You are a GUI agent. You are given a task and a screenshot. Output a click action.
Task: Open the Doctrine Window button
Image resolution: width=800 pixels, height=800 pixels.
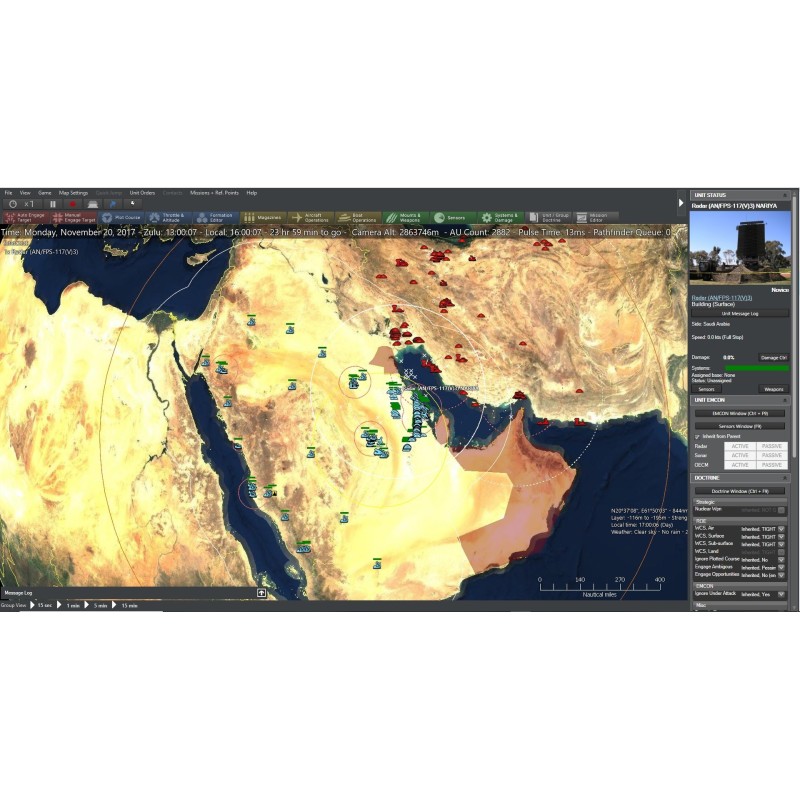[740, 491]
